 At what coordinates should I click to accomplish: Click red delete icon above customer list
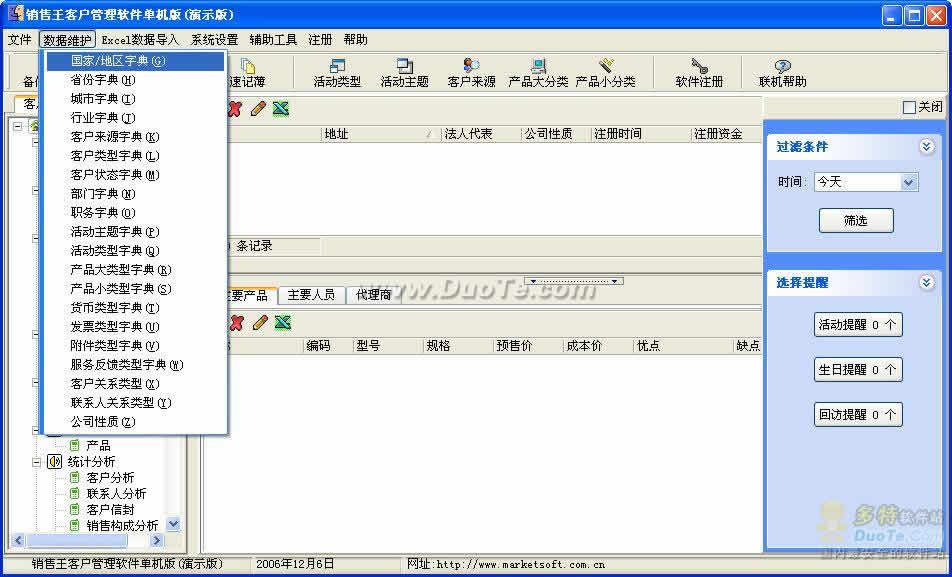(235, 108)
